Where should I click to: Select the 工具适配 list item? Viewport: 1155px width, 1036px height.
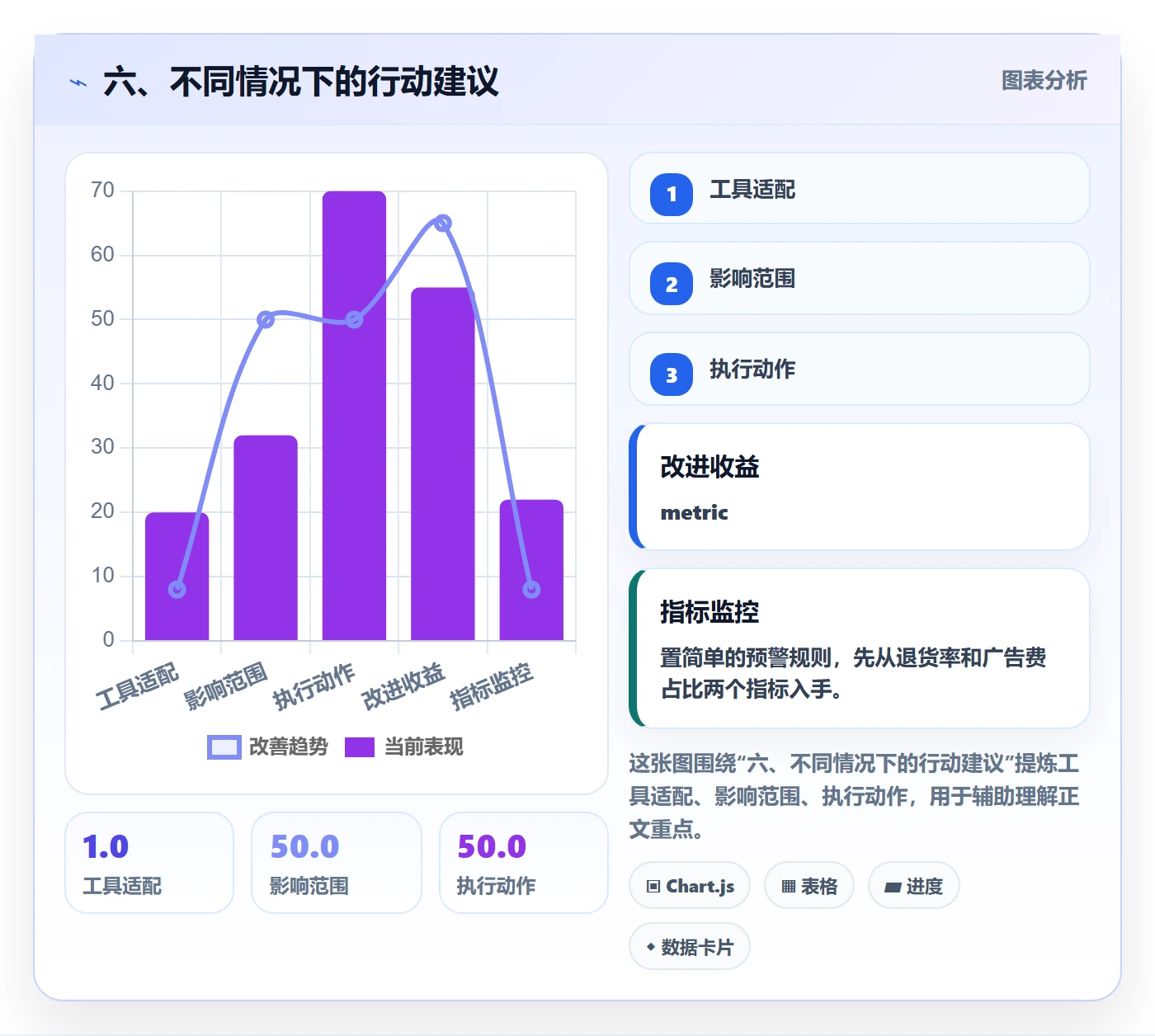coord(860,188)
